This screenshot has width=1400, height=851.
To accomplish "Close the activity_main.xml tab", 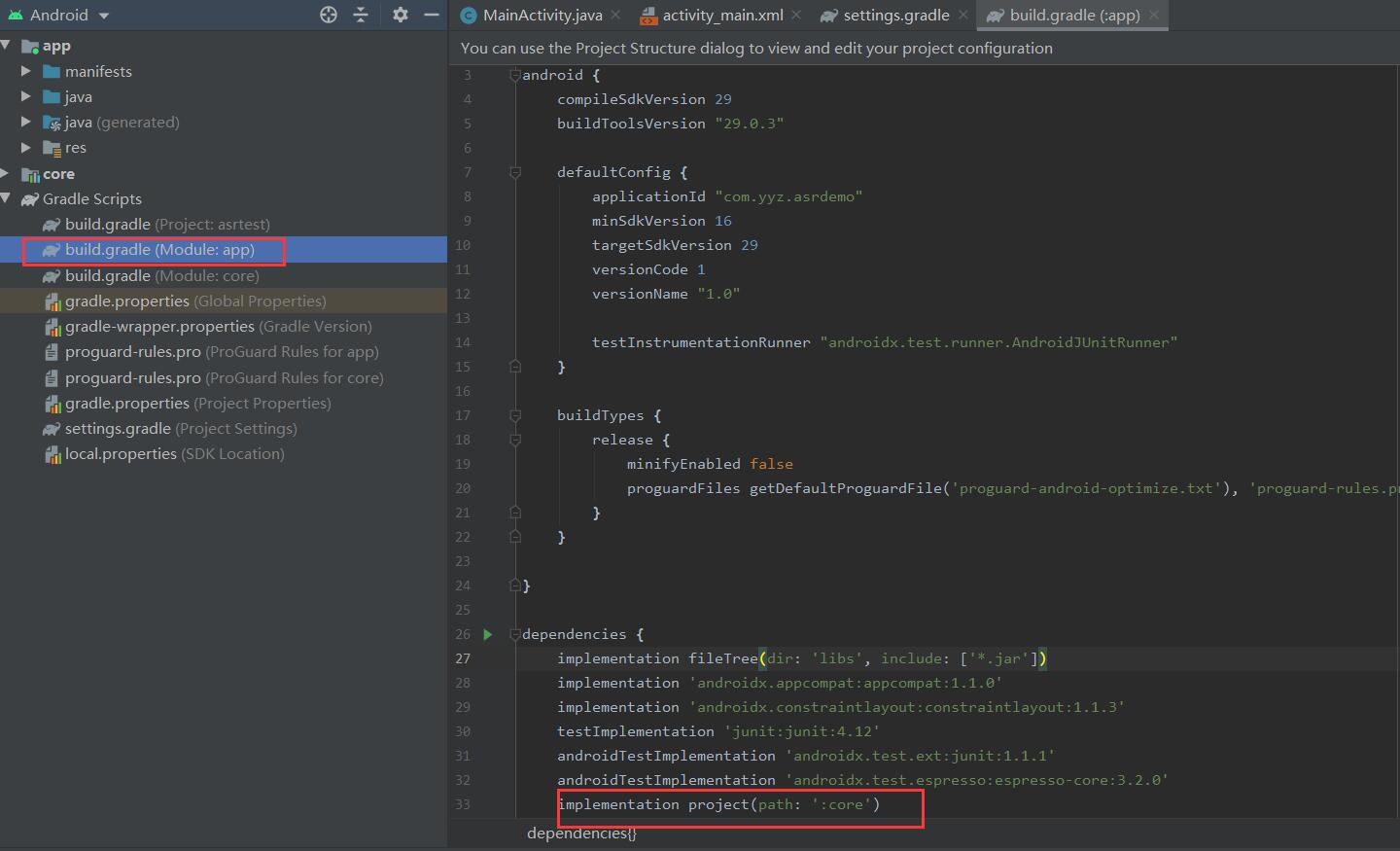I will [x=796, y=15].
